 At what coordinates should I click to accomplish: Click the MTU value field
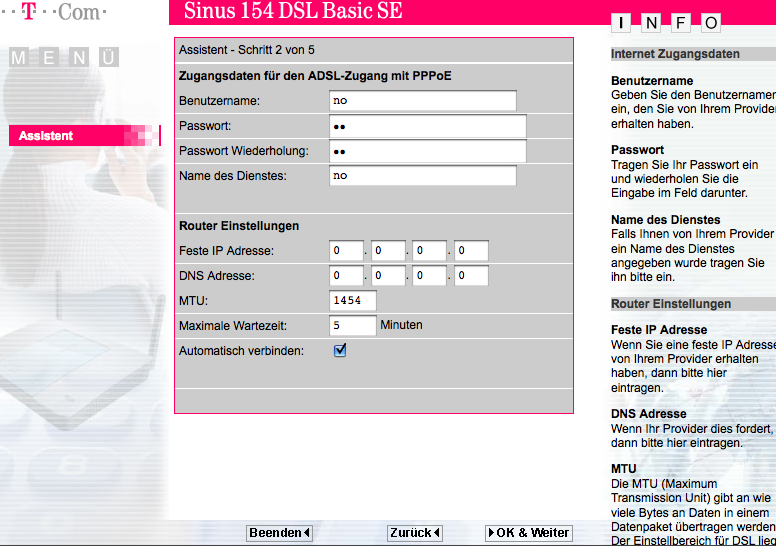coord(352,300)
